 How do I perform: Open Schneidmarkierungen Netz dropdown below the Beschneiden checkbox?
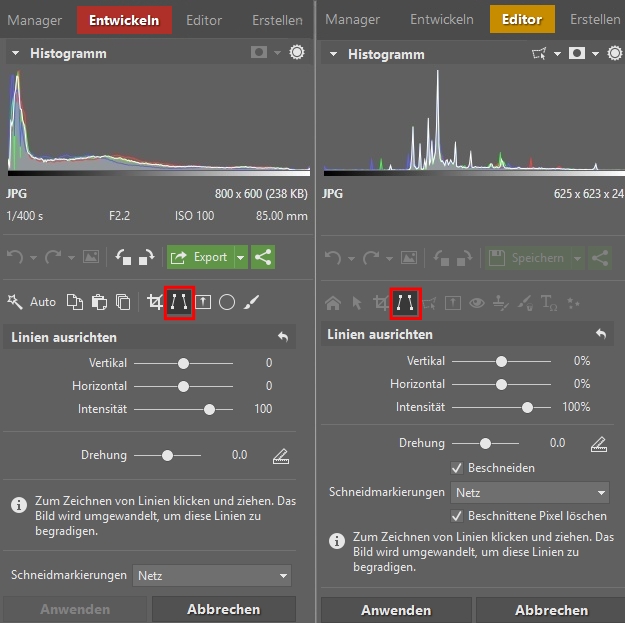(529, 492)
